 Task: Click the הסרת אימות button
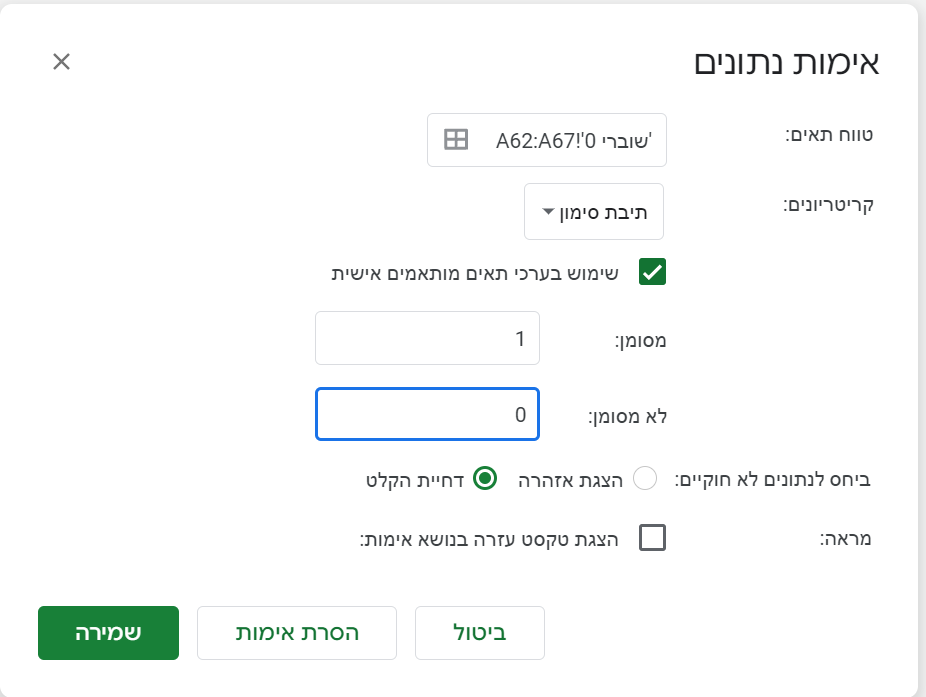[297, 633]
